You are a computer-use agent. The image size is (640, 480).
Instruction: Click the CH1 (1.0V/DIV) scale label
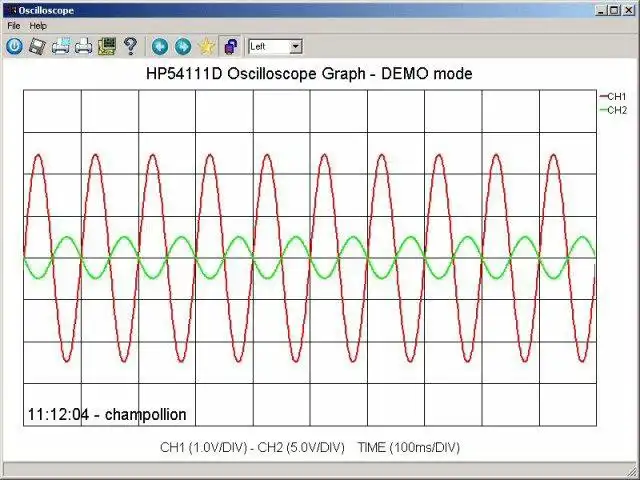[204, 447]
